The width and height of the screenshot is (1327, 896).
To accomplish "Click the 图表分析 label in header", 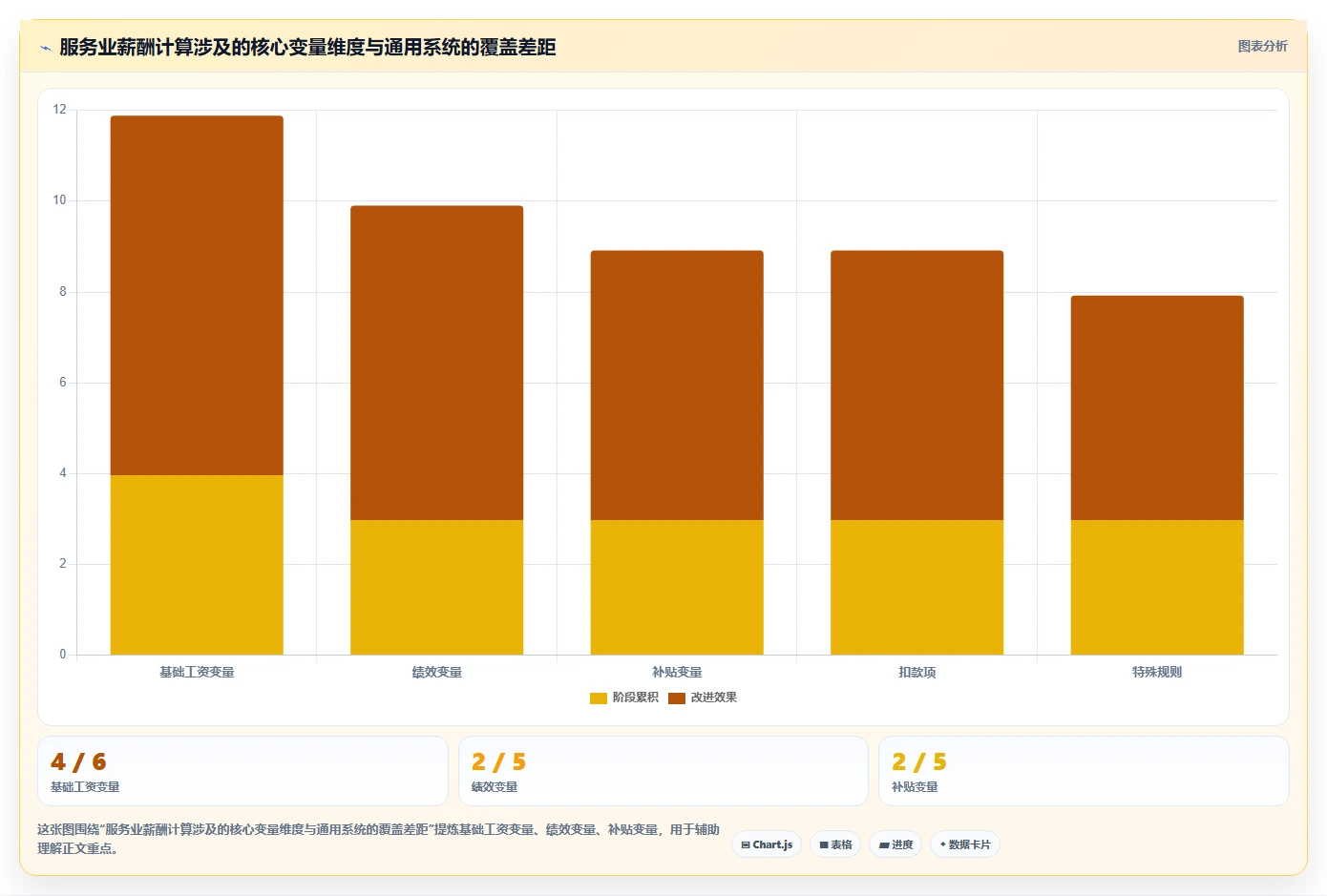I will [x=1262, y=46].
